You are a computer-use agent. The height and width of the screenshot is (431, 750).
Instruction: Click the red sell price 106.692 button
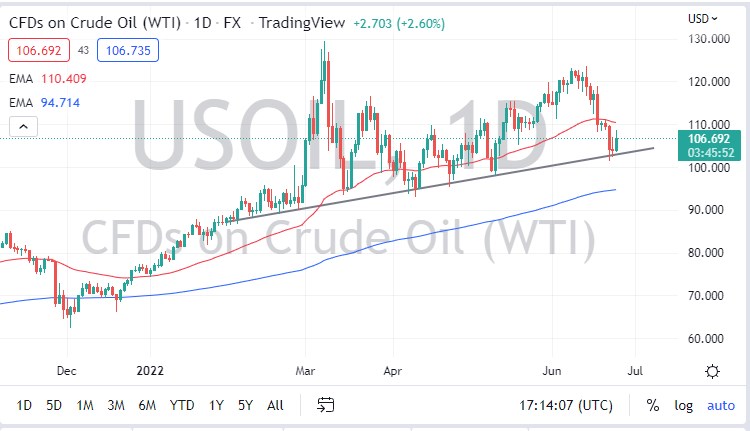37,49
